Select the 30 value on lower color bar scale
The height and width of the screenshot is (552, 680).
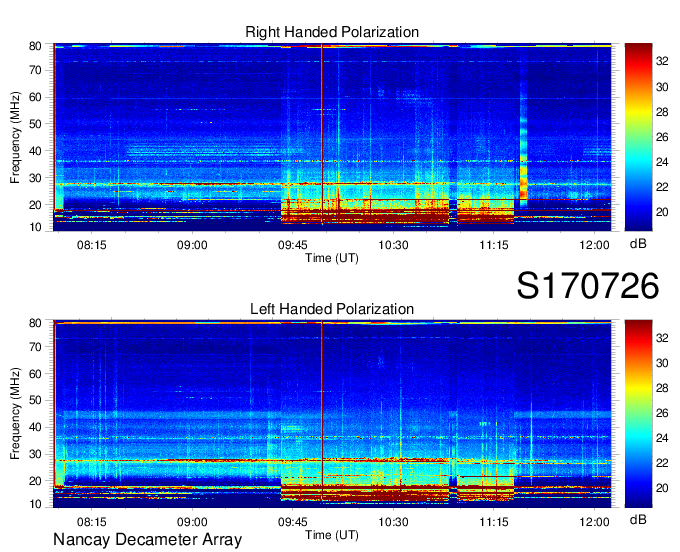(662, 363)
